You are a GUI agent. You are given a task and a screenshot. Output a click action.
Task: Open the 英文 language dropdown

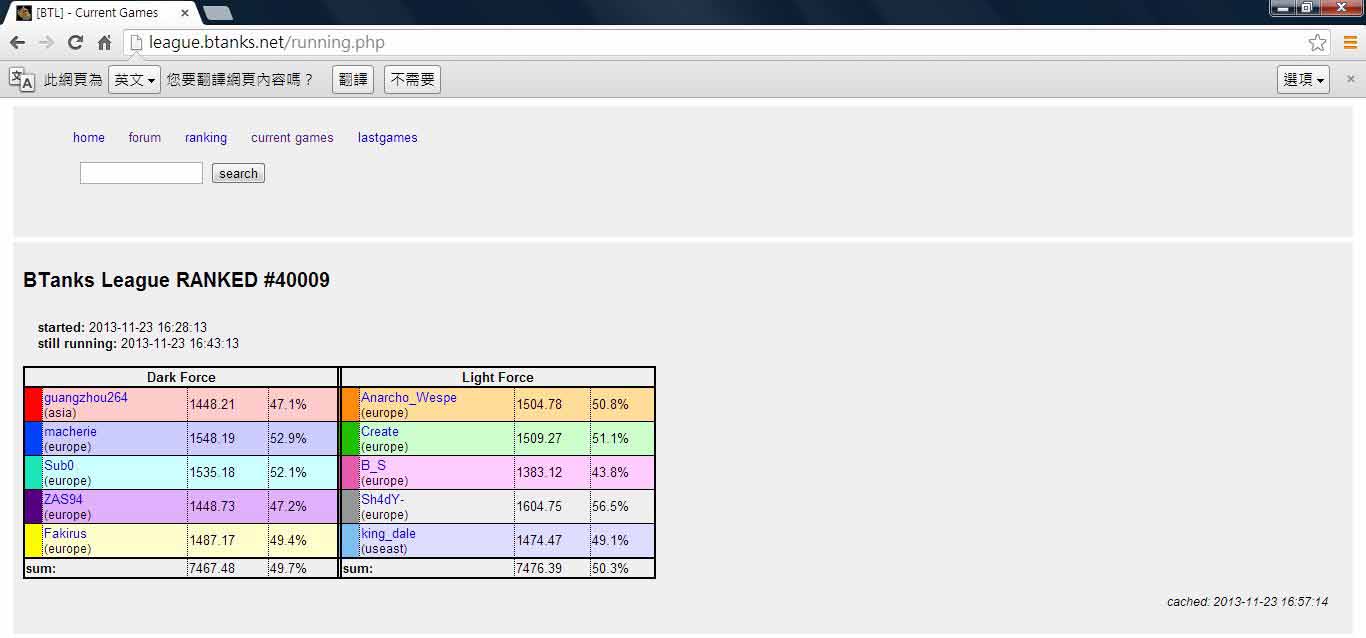click(134, 80)
